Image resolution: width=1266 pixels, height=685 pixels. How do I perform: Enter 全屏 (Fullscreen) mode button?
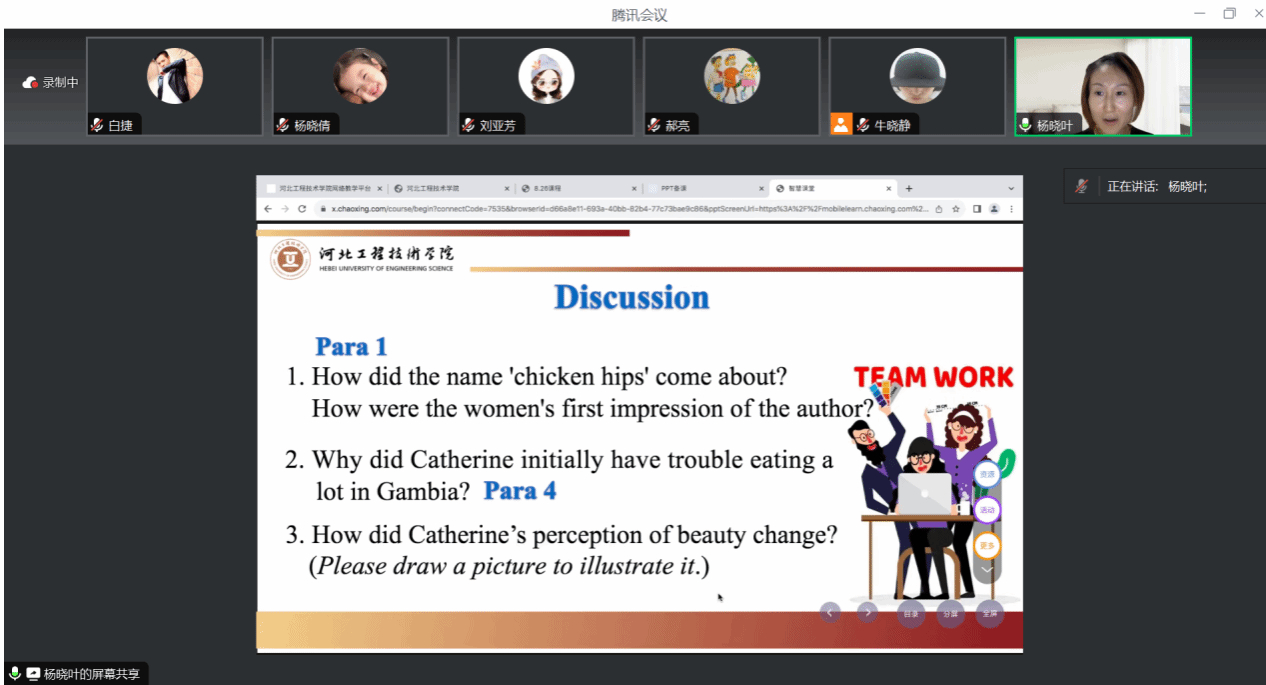[x=989, y=614]
